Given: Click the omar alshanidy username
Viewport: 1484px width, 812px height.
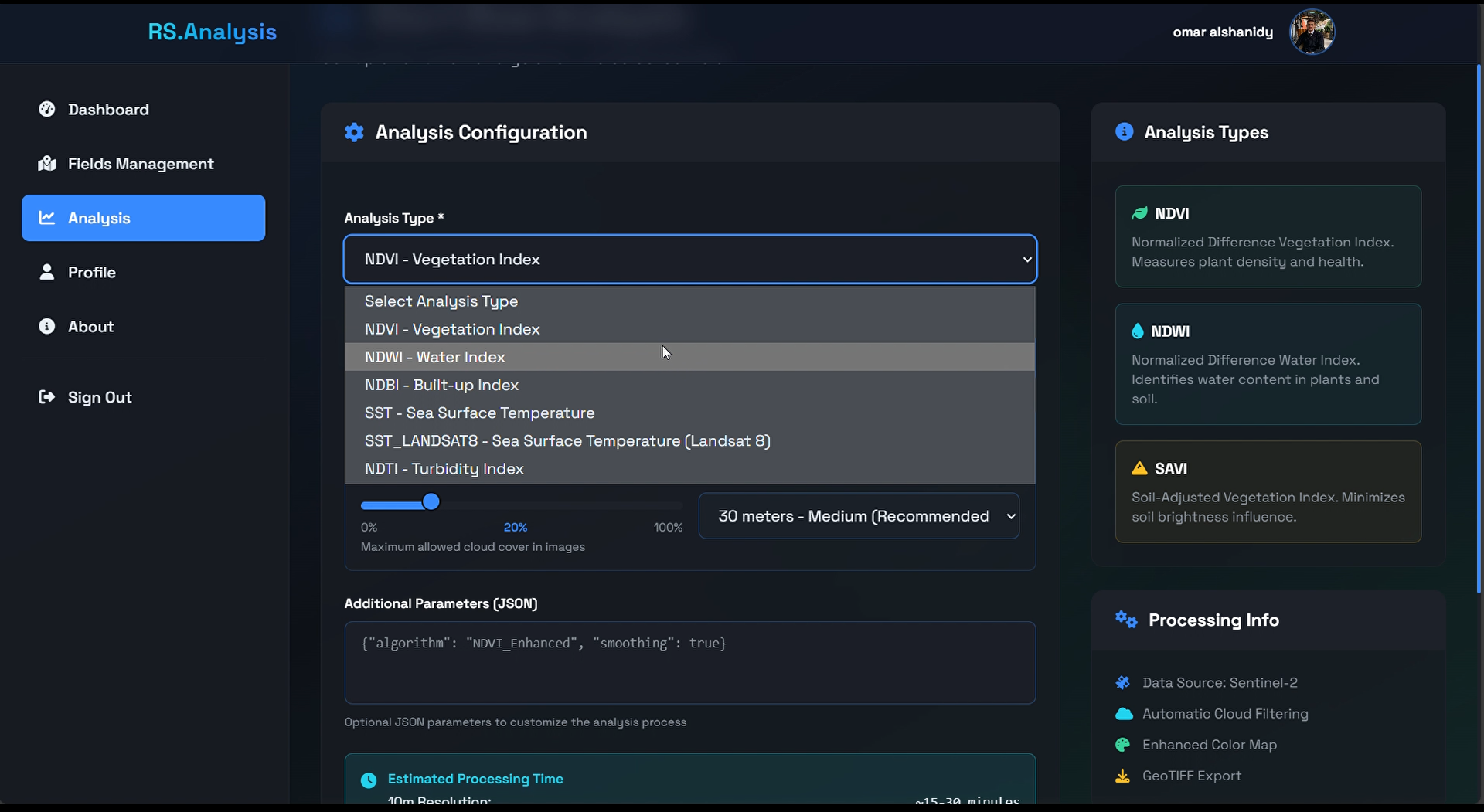Looking at the screenshot, I should [x=1223, y=32].
